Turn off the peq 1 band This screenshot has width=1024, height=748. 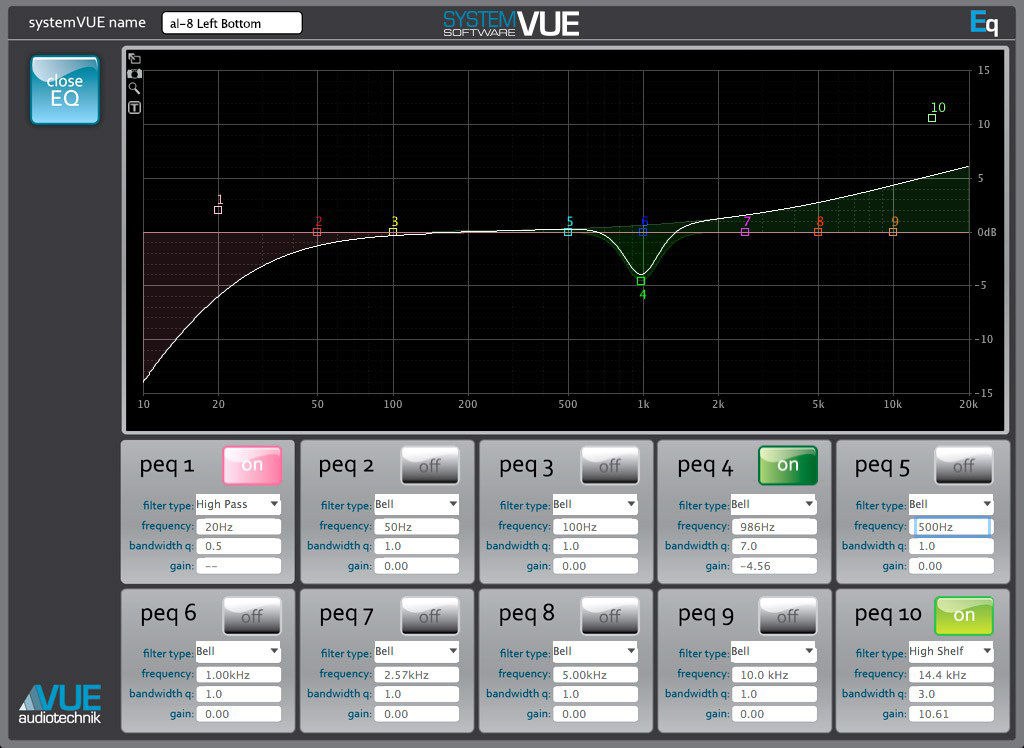(x=251, y=464)
